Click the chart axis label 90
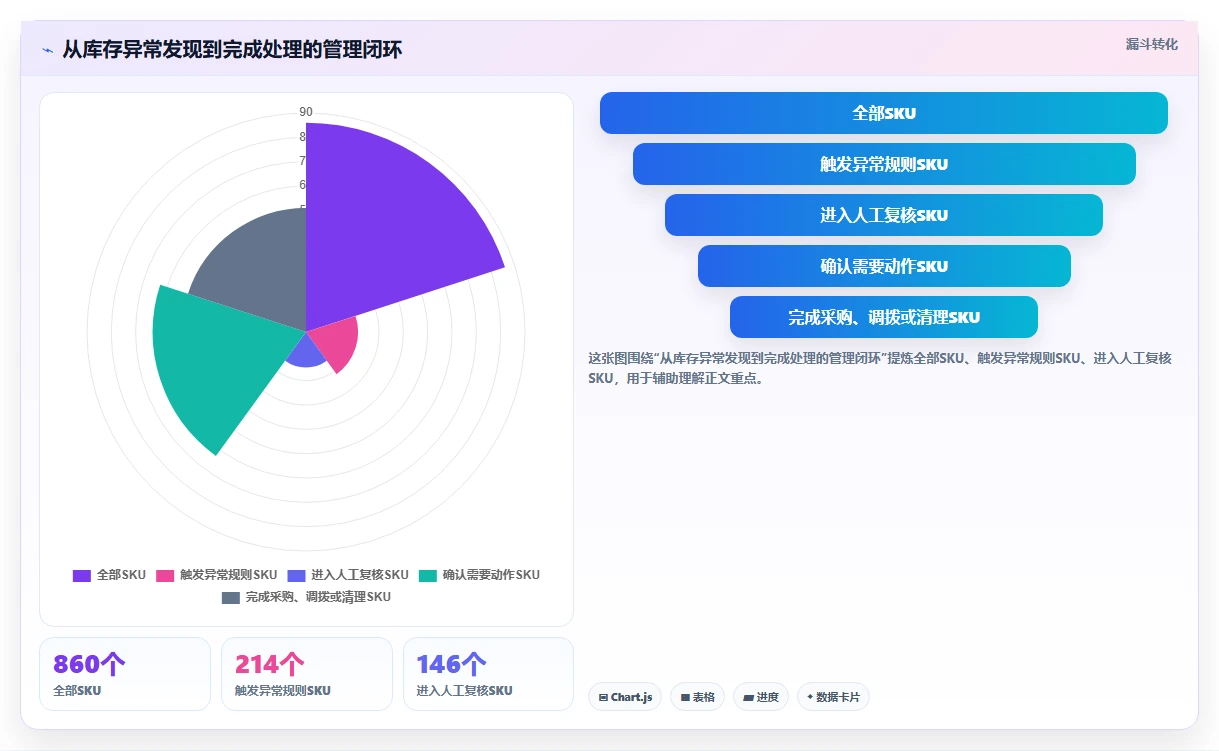1219x751 pixels. [306, 112]
